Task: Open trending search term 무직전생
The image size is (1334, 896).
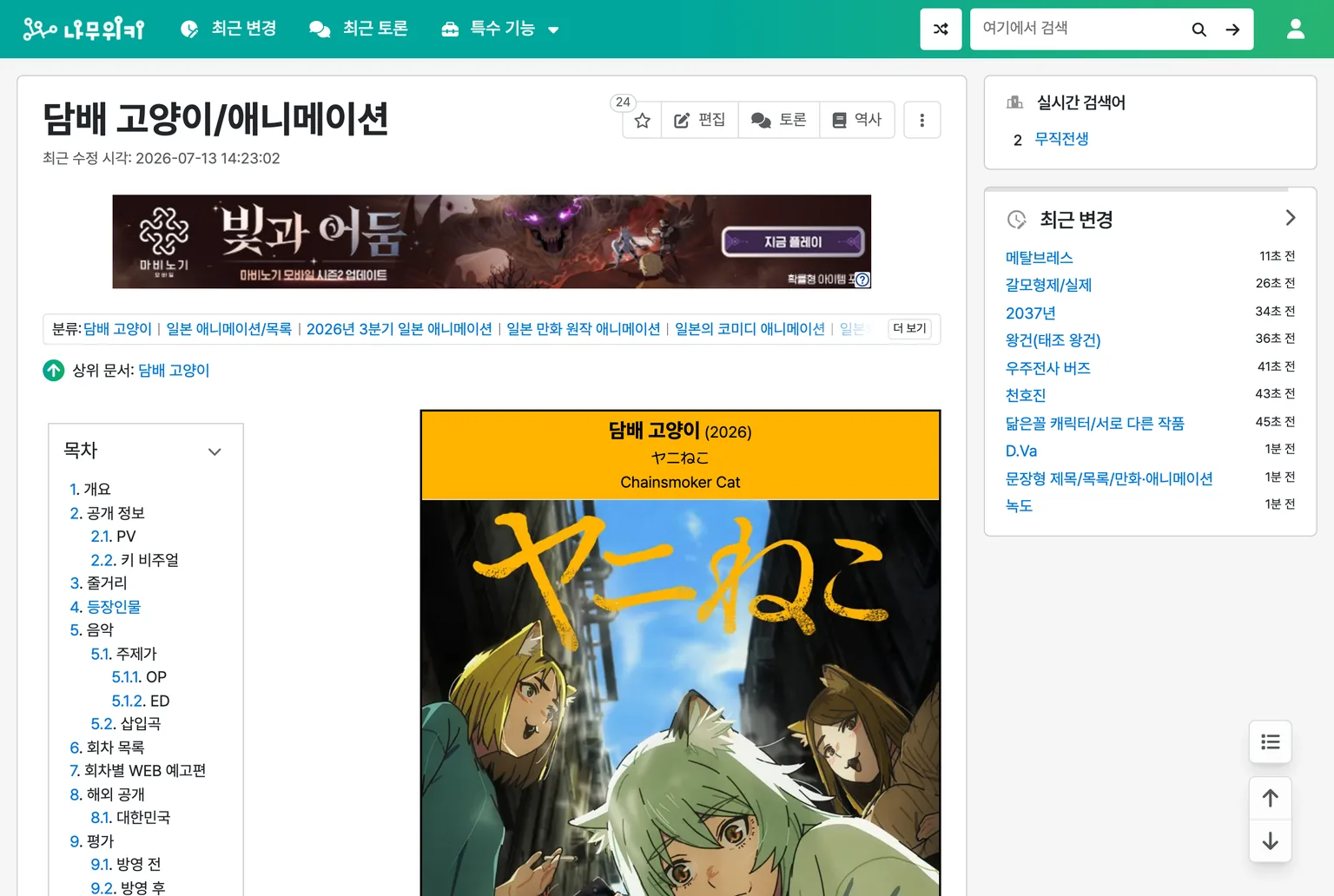Action: pos(1061,139)
